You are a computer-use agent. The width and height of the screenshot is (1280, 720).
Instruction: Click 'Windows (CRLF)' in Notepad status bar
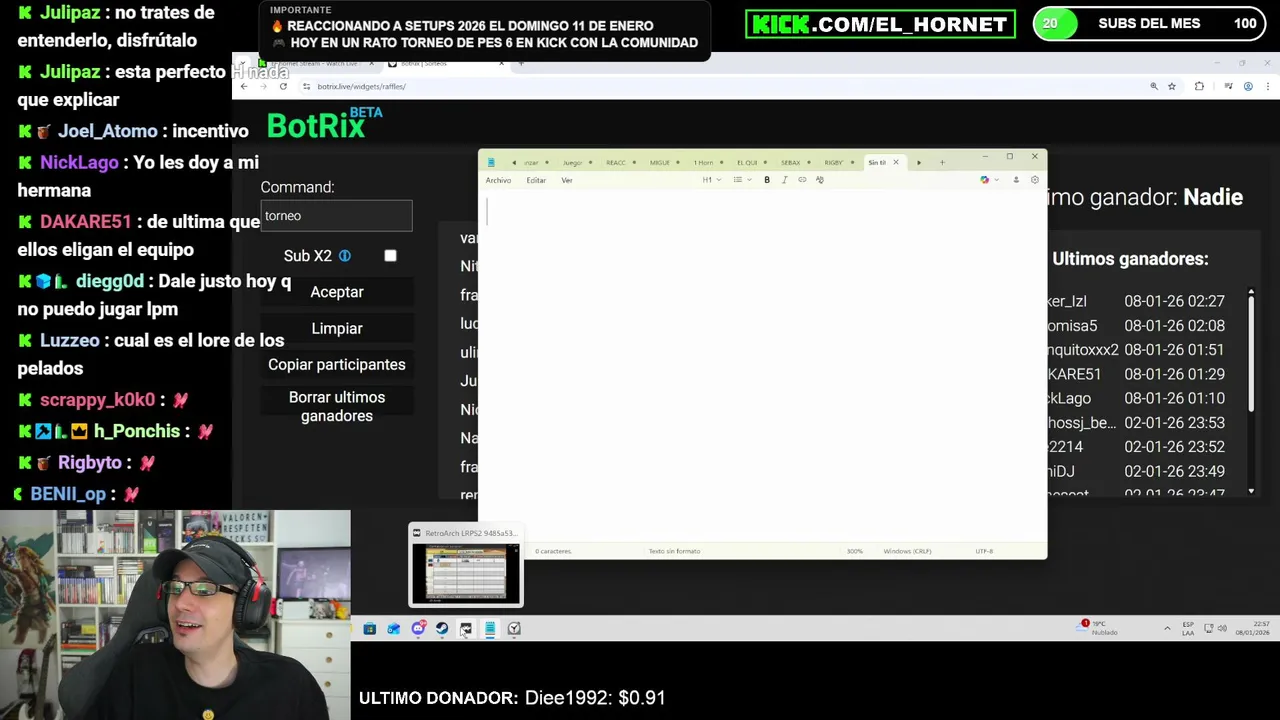[908, 551]
